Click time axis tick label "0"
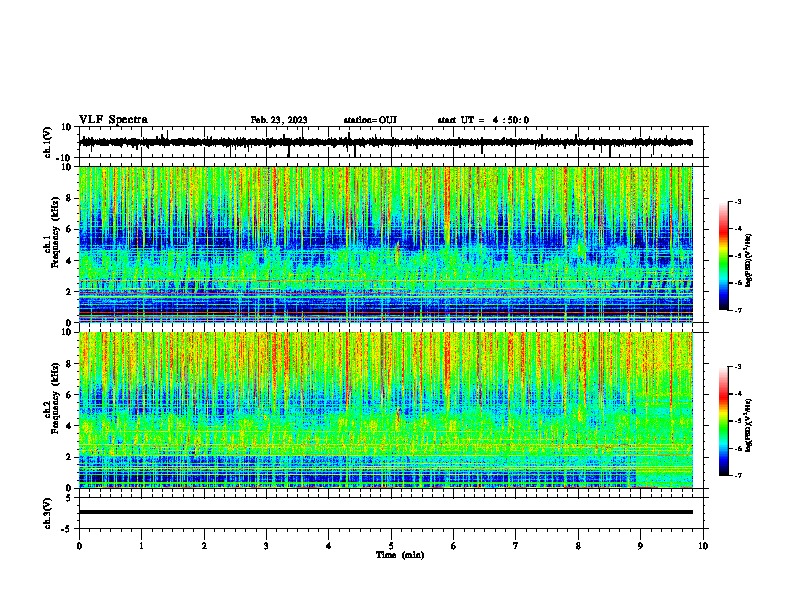This screenshot has height=612, width=792. pos(79,546)
